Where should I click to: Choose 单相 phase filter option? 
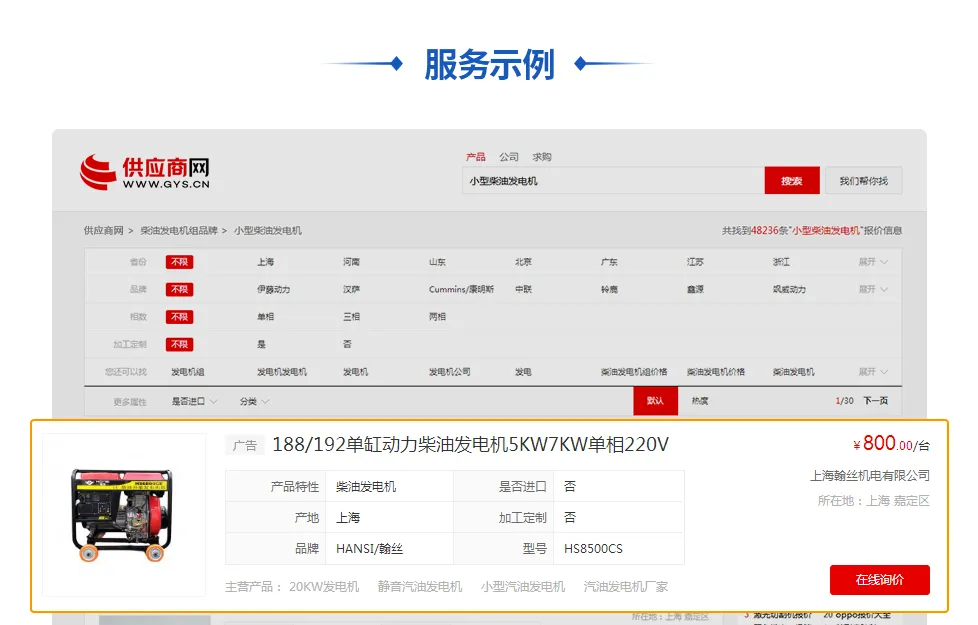[266, 317]
